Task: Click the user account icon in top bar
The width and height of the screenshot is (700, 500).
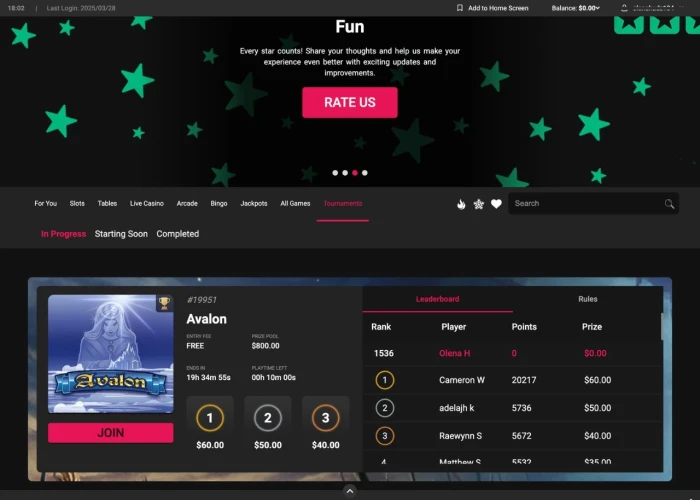Action: [624, 8]
